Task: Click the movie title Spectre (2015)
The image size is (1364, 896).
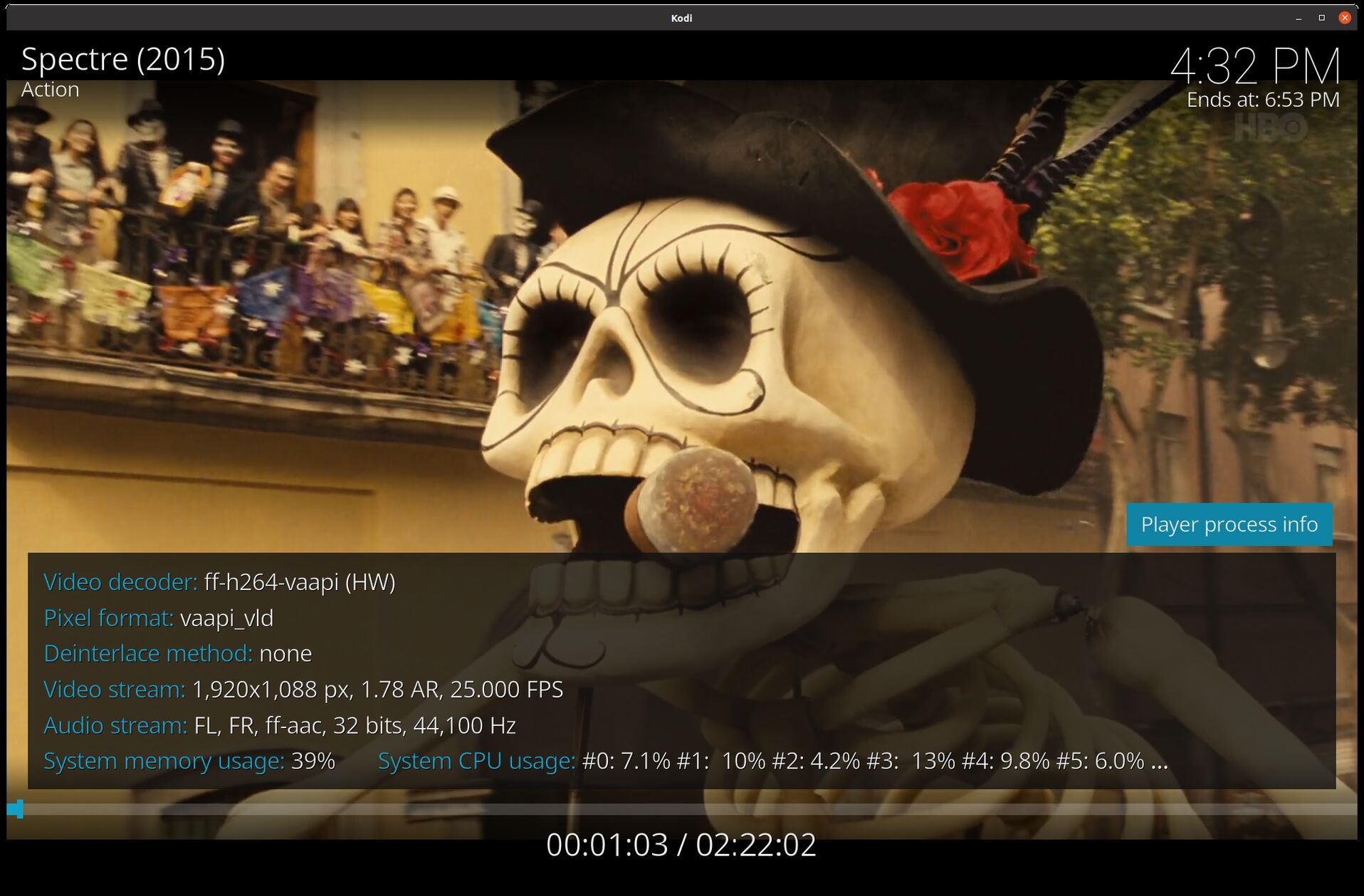Action: (x=123, y=59)
